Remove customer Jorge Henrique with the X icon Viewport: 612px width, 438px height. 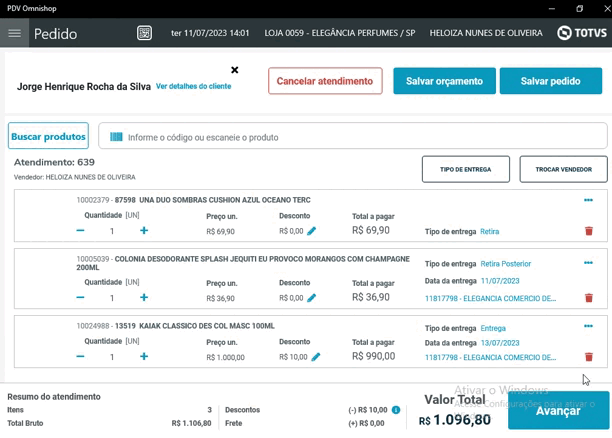tap(235, 70)
